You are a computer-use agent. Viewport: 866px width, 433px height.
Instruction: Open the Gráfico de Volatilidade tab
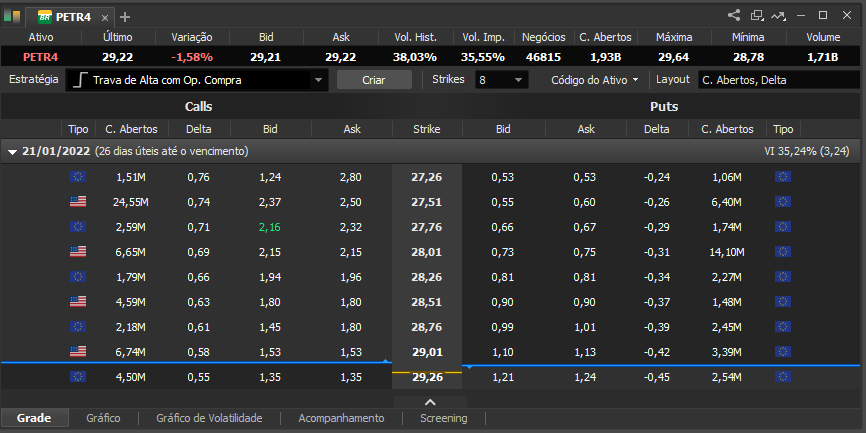(209, 418)
